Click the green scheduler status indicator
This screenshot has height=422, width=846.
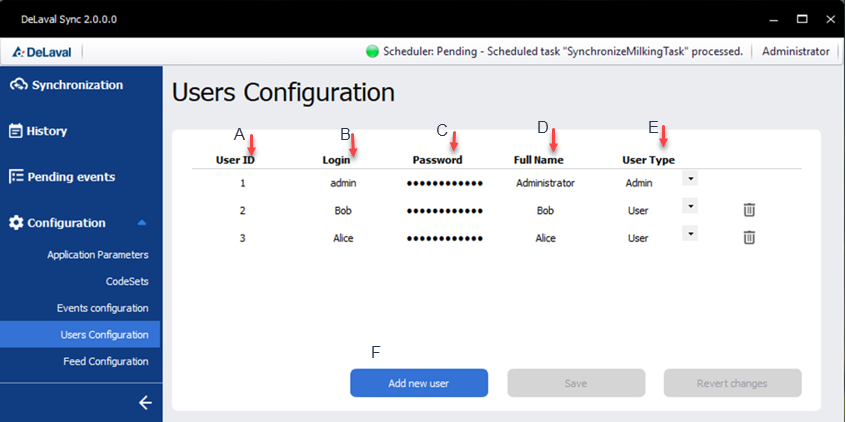point(372,52)
